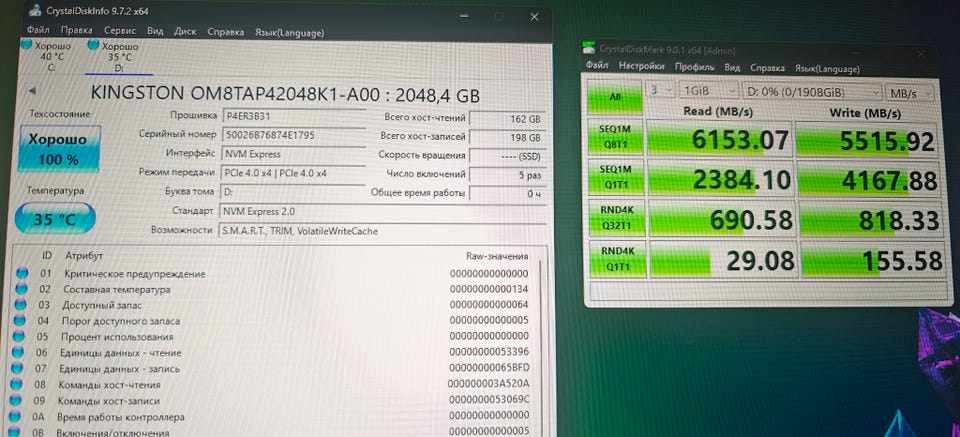
Task: Start the SEQ1M Q8T1 test
Action: pos(615,138)
